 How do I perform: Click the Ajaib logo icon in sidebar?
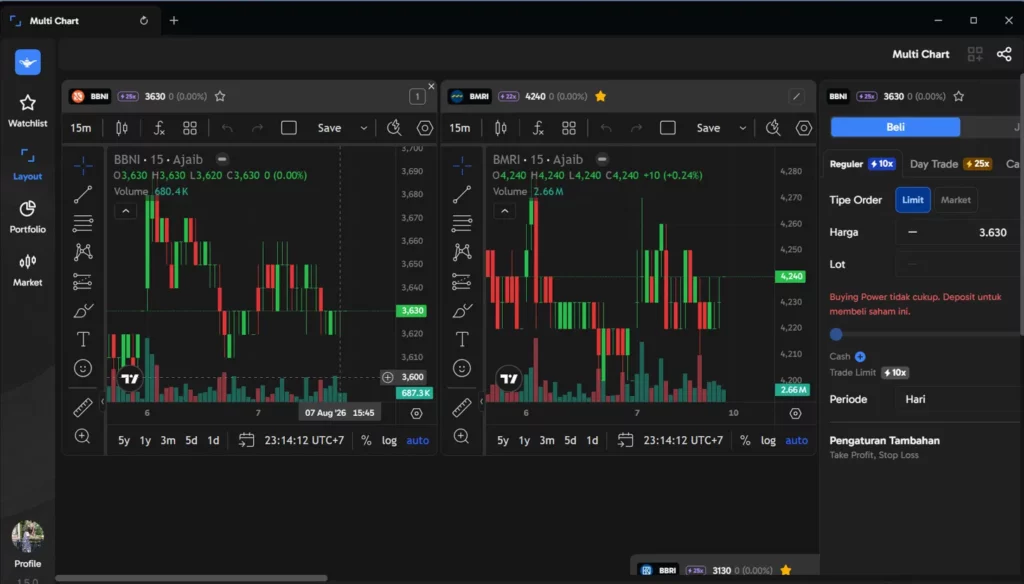[27, 62]
